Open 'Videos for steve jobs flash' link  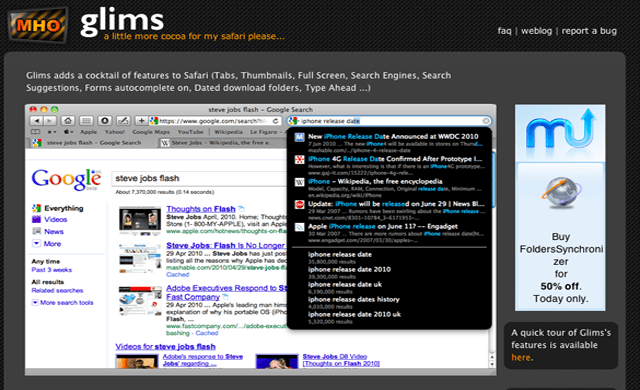(x=165, y=346)
